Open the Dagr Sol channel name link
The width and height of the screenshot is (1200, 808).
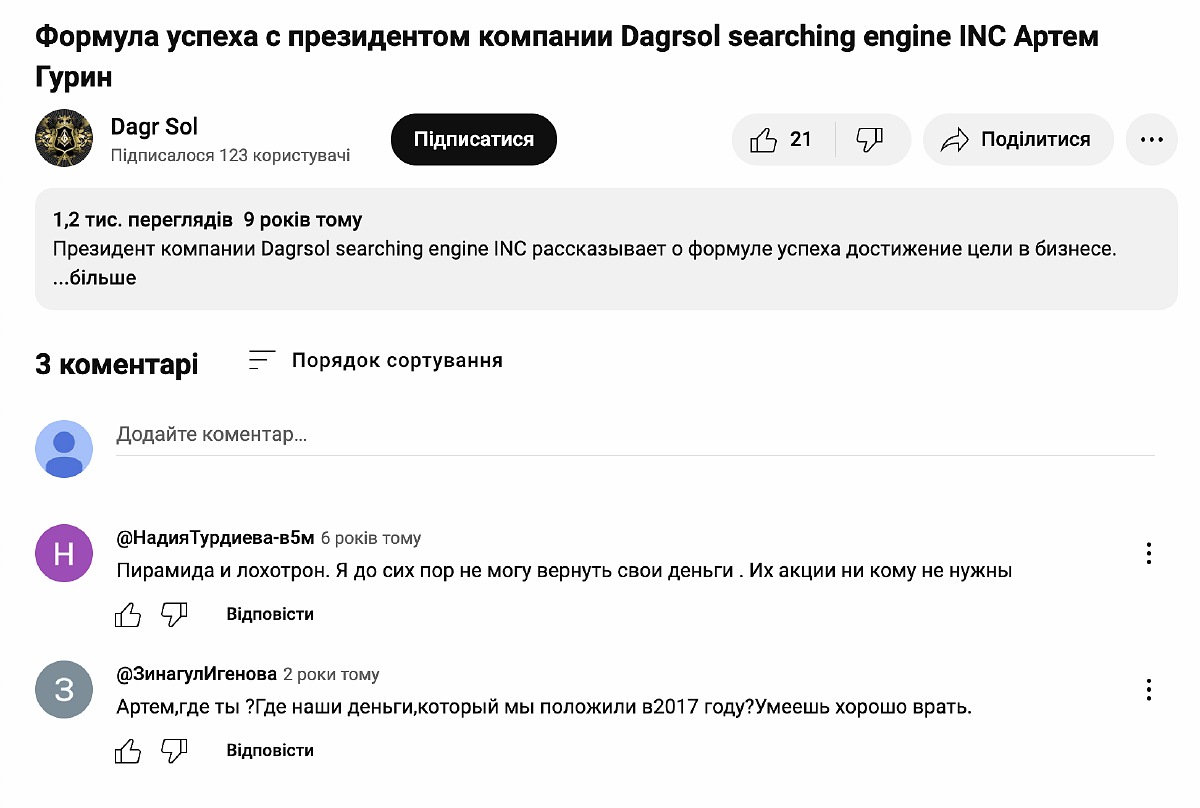click(154, 127)
